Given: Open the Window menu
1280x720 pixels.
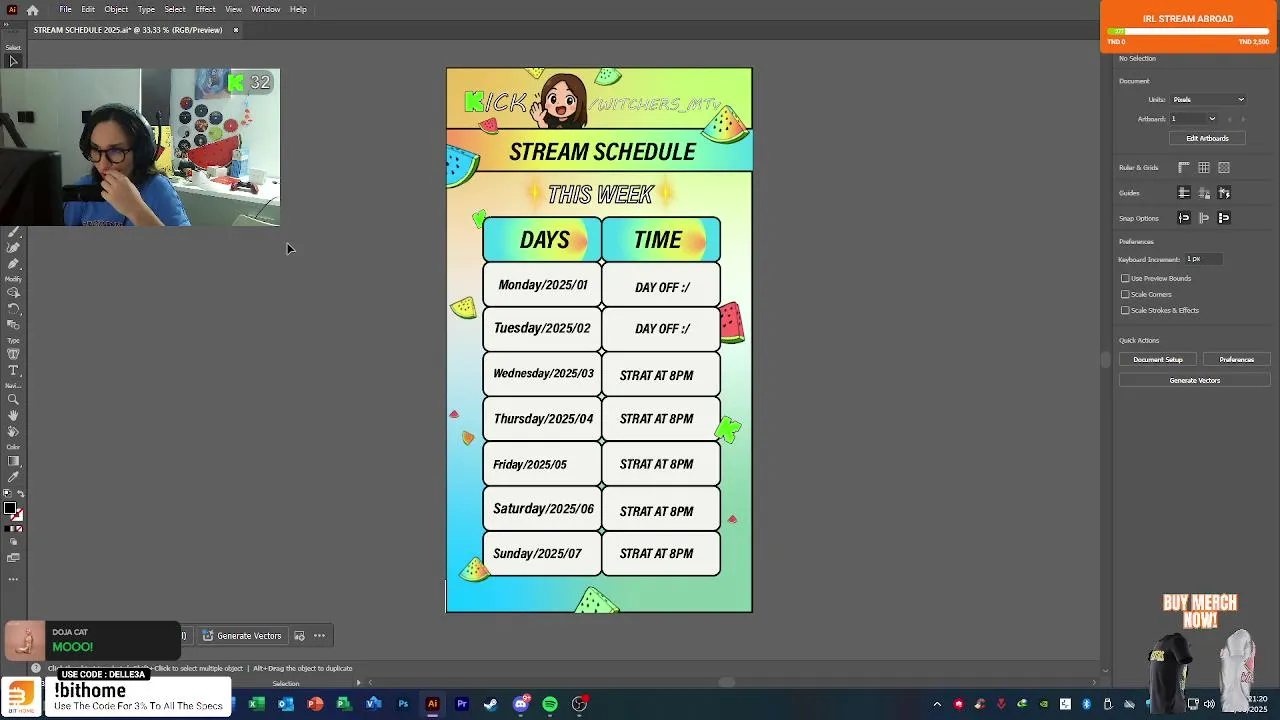Looking at the screenshot, I should [265, 9].
